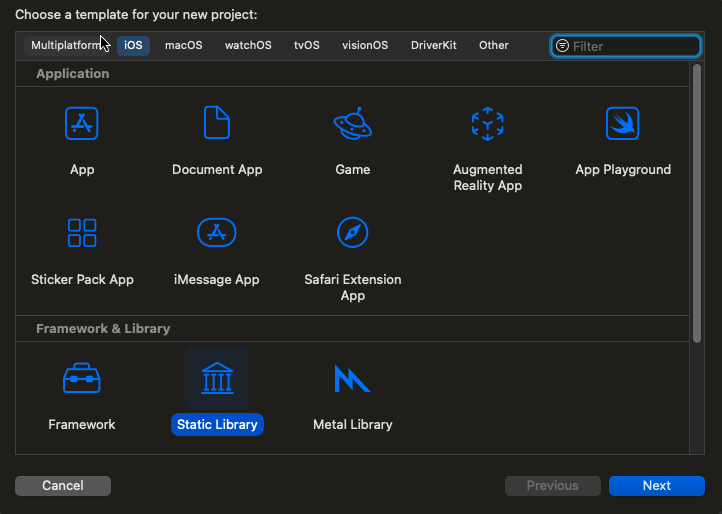The width and height of the screenshot is (722, 514).
Task: Choose the Safari Extension App compass icon
Action: point(353,233)
